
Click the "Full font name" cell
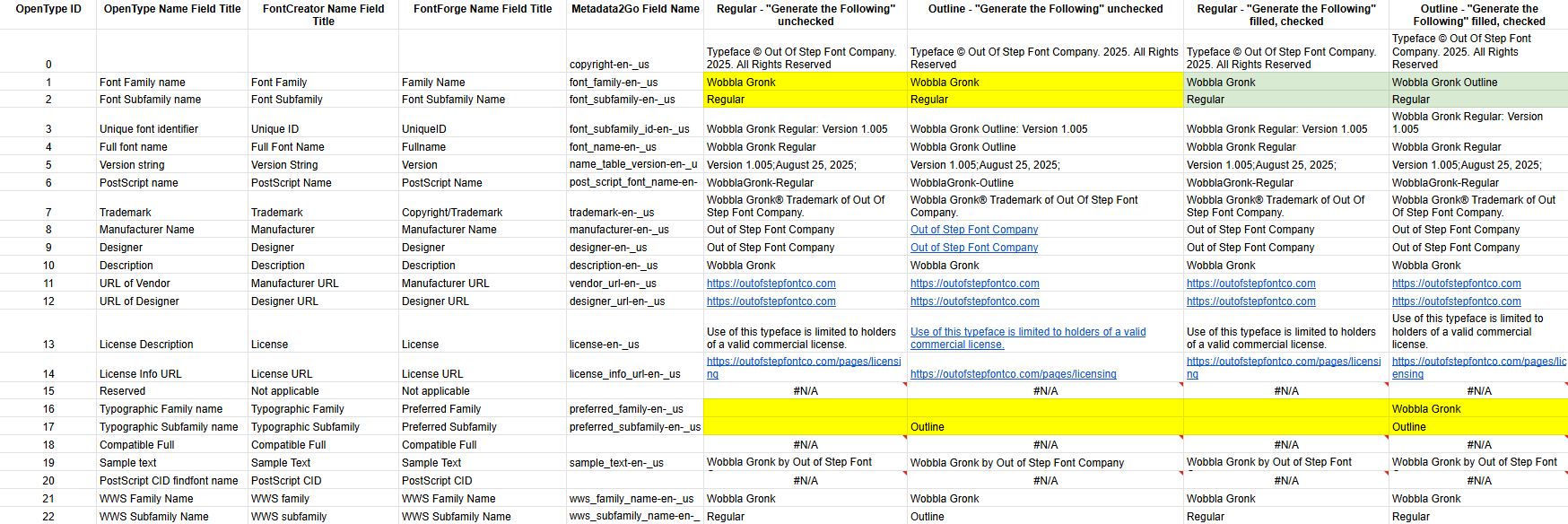172,147
